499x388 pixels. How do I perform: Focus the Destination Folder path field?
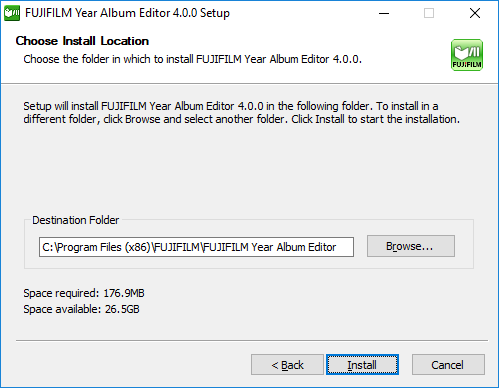pyautogui.click(x=196, y=247)
